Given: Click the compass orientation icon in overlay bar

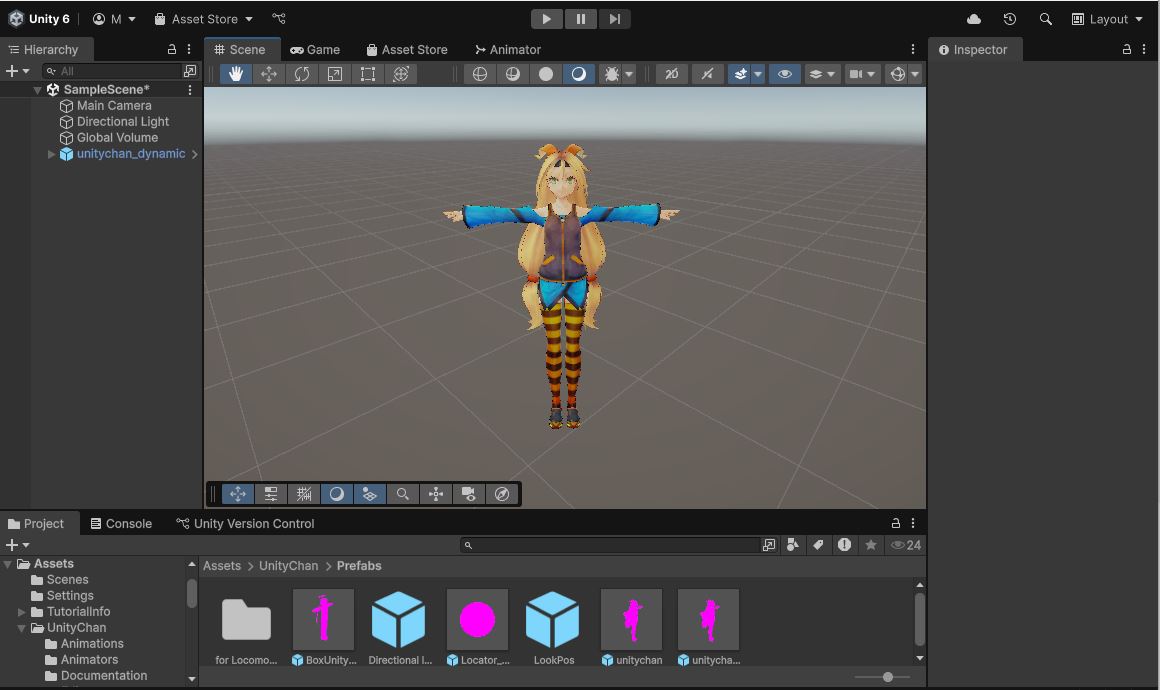Looking at the screenshot, I should click(502, 494).
